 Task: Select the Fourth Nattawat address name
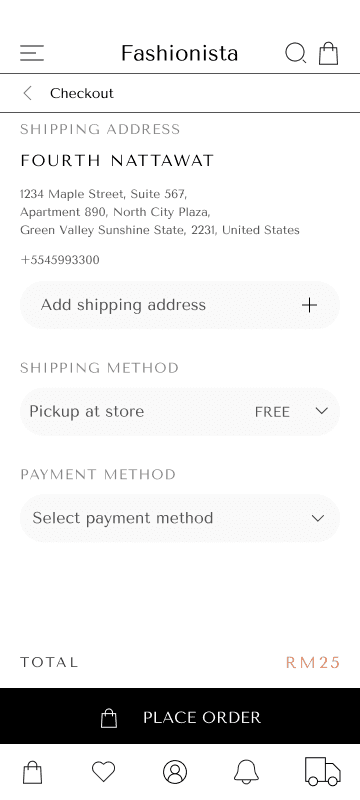[117, 161]
